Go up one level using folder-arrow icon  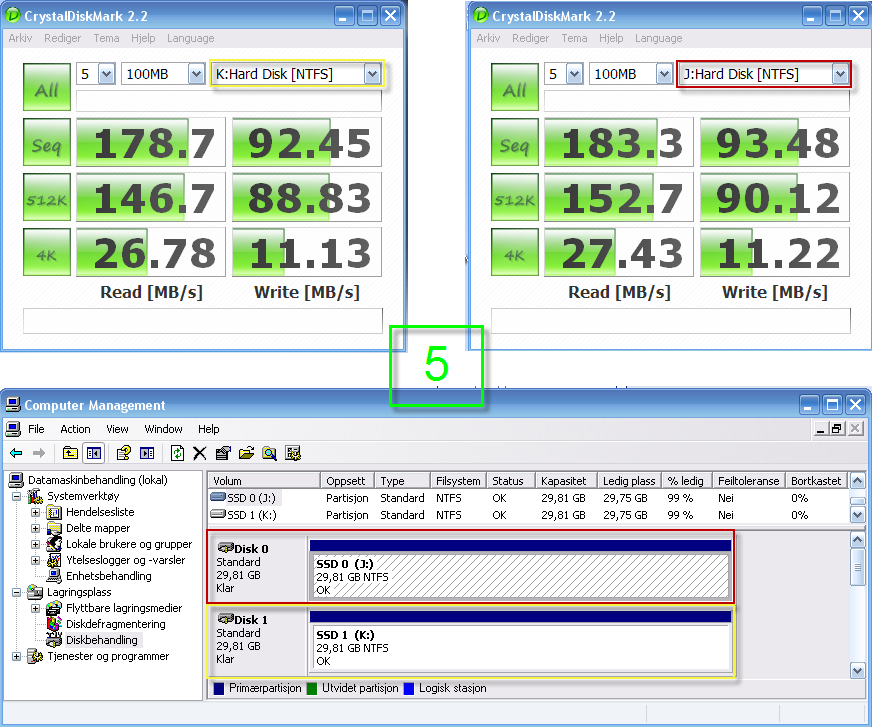(x=70, y=453)
